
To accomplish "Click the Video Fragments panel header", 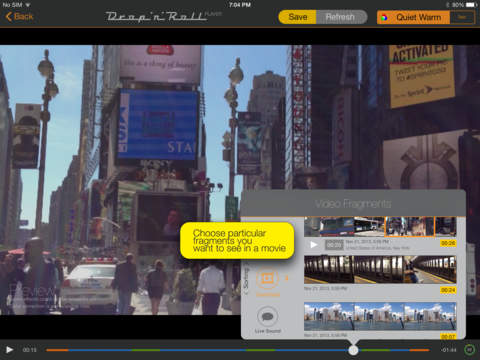I will pos(353,203).
